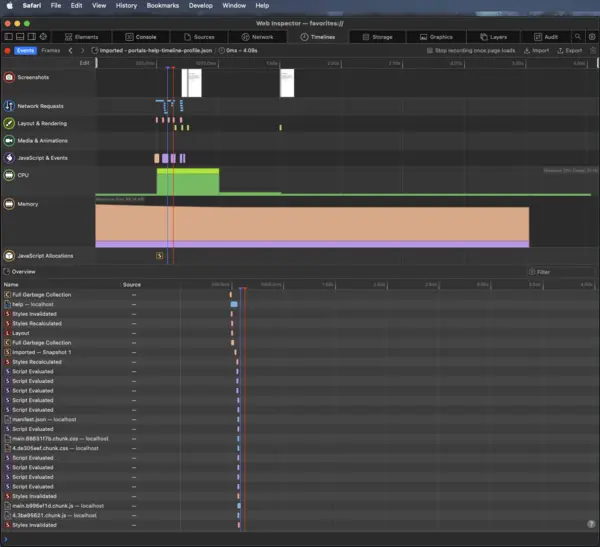Click the Layout & Rendering timeline icon
This screenshot has height=547, width=600.
(9, 124)
